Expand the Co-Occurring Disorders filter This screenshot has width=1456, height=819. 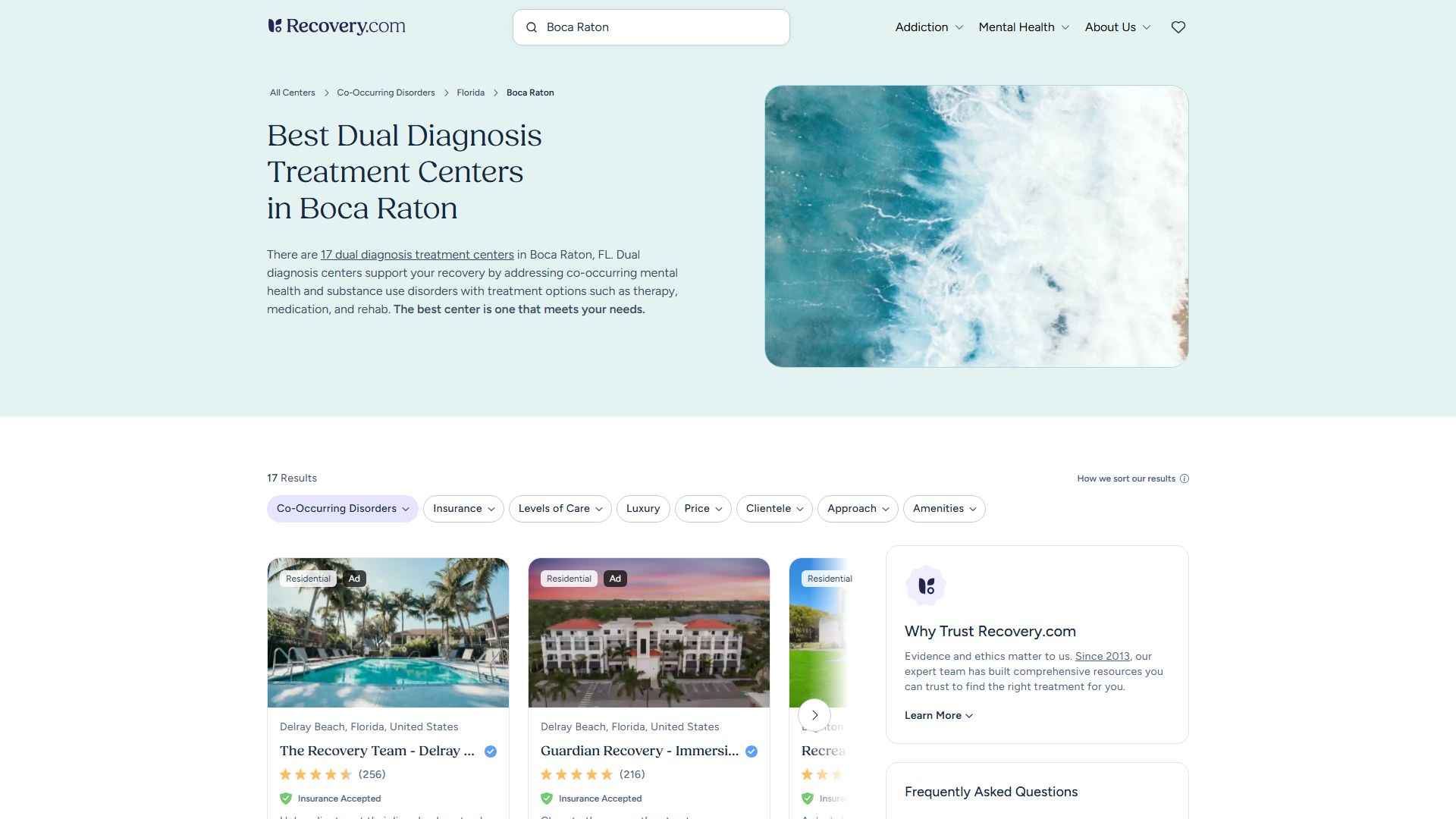tap(343, 509)
